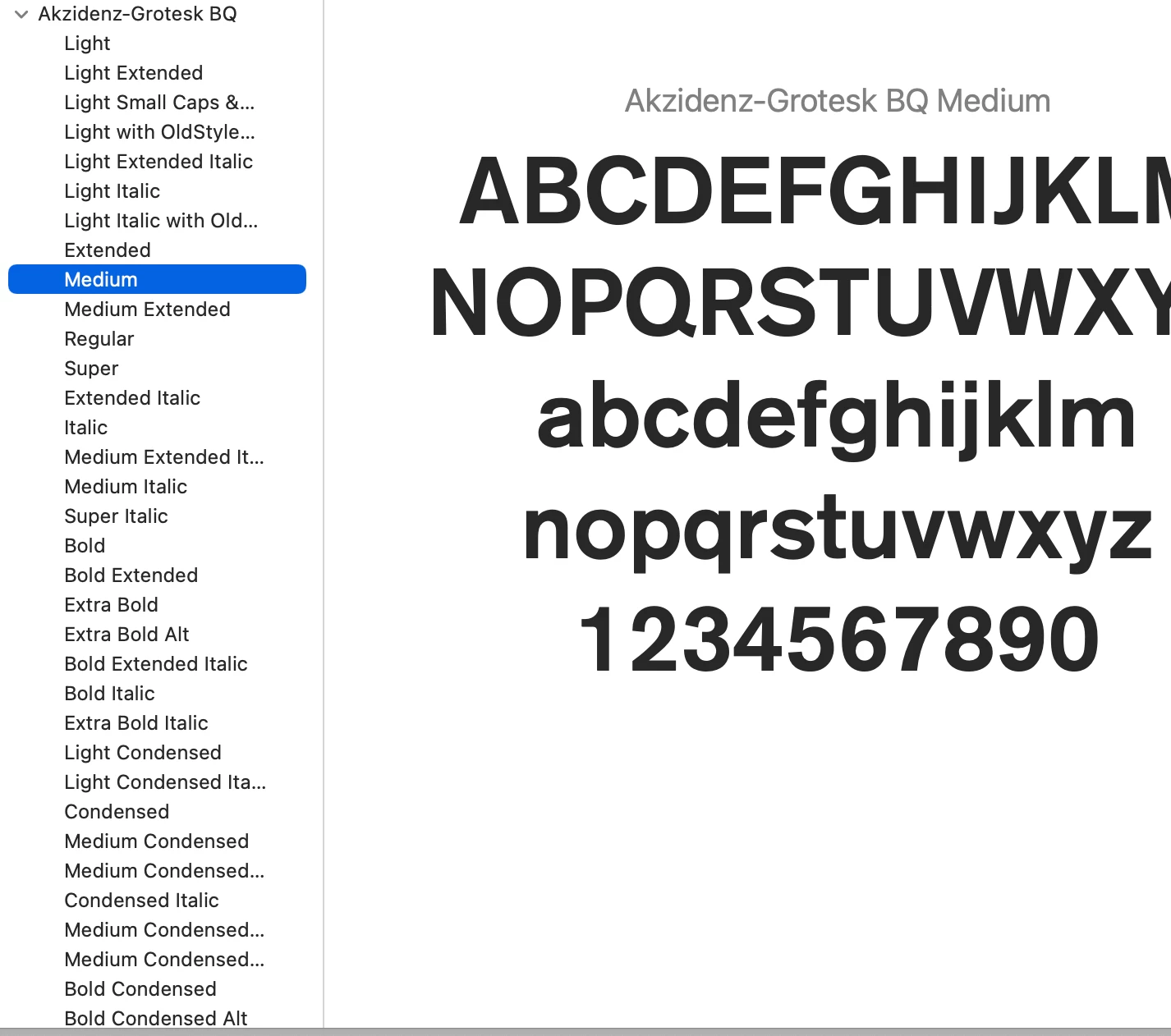
Task: Click the highlighted Medium style row
Action: coord(157,279)
